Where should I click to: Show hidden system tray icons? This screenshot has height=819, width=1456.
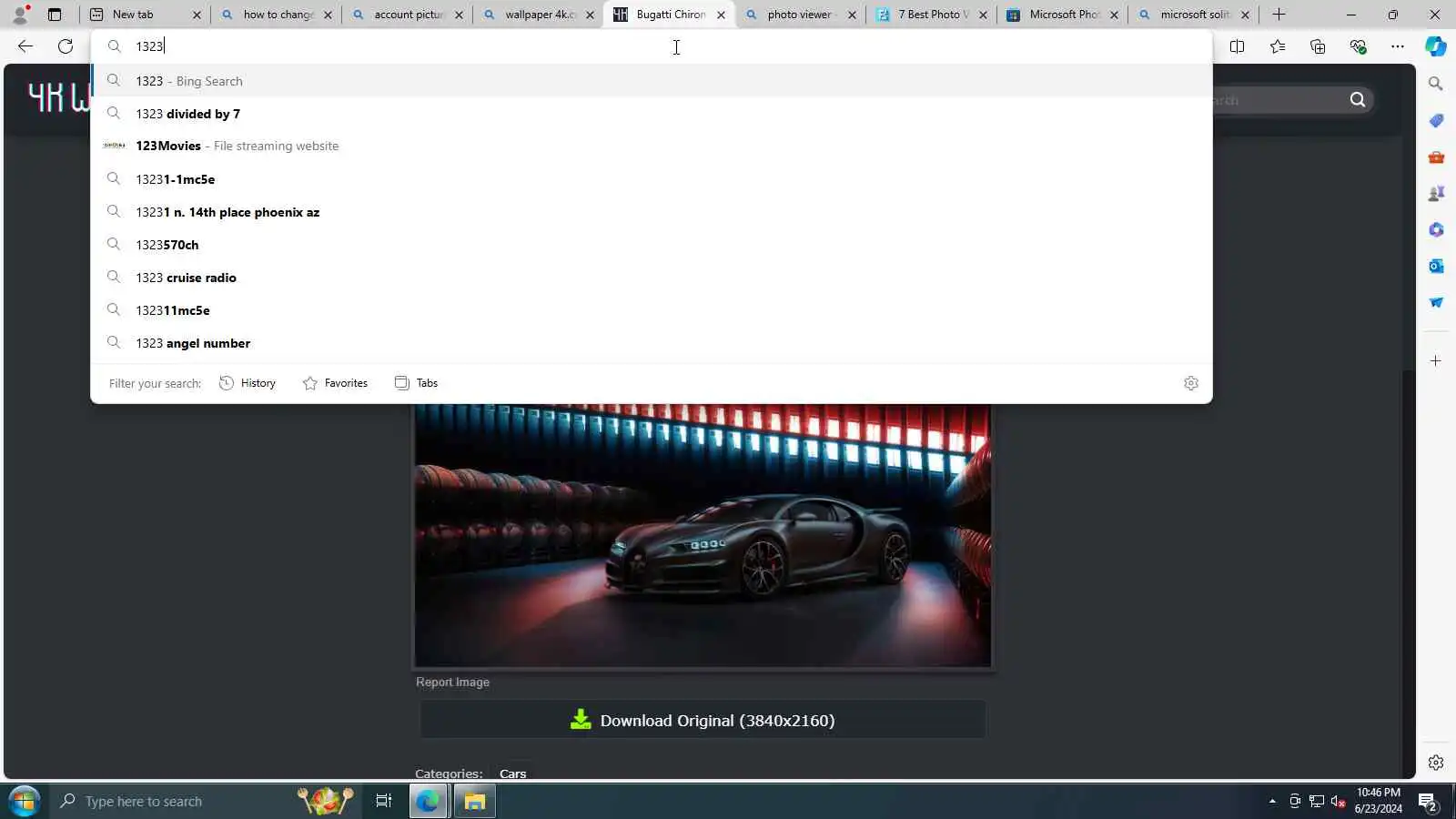[1272, 802]
